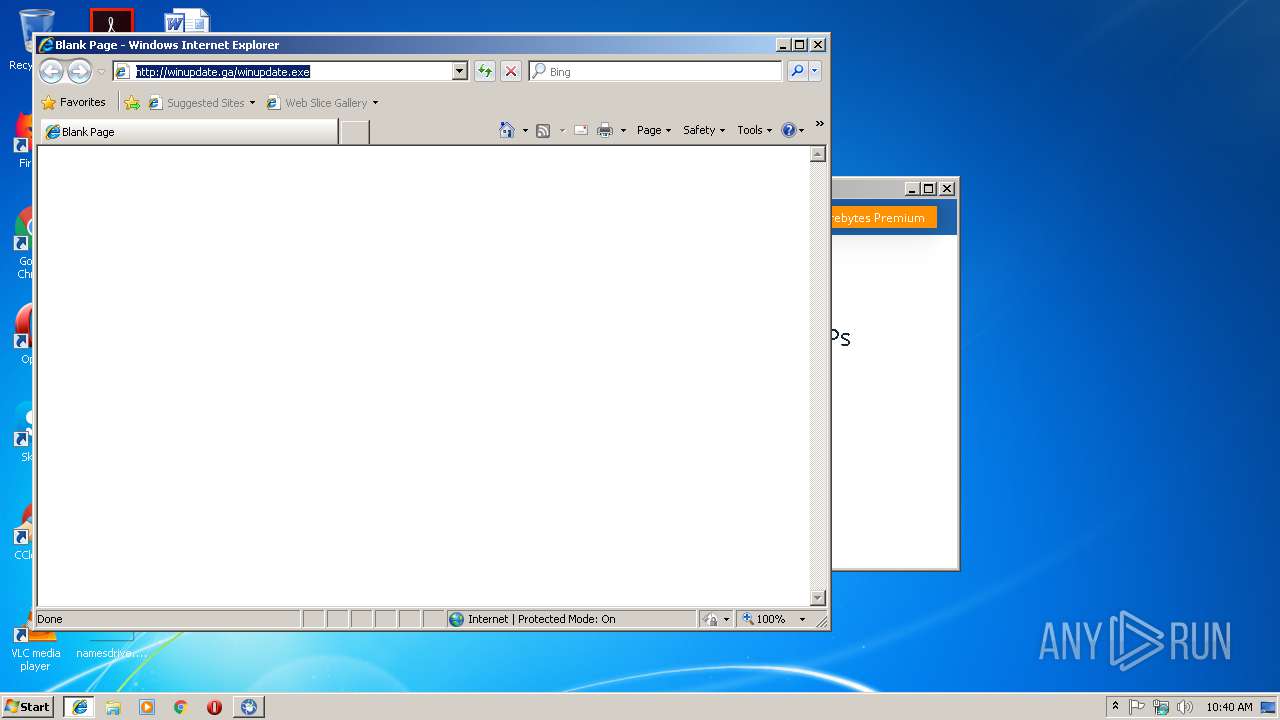Screen dimensions: 1280x720
Task: Open the Recycle Bin desktop icon
Action: click(36, 28)
